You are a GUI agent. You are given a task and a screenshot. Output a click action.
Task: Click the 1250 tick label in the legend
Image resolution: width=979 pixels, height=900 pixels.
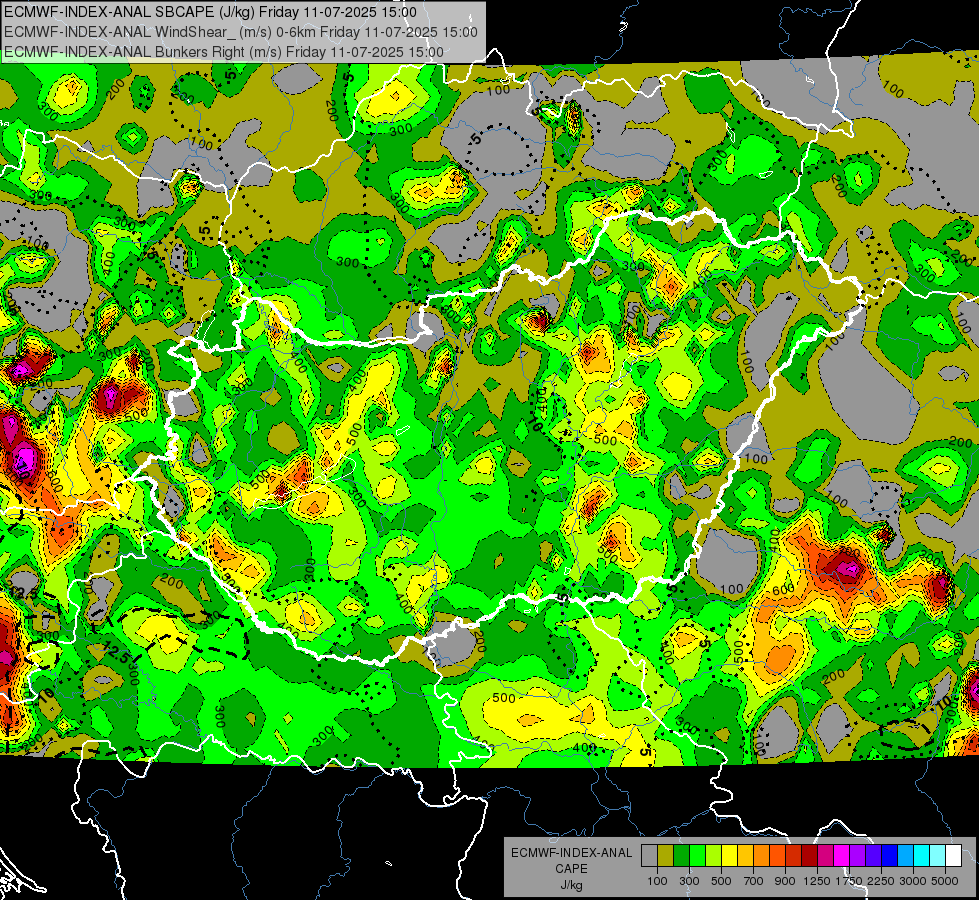pyautogui.click(x=817, y=881)
